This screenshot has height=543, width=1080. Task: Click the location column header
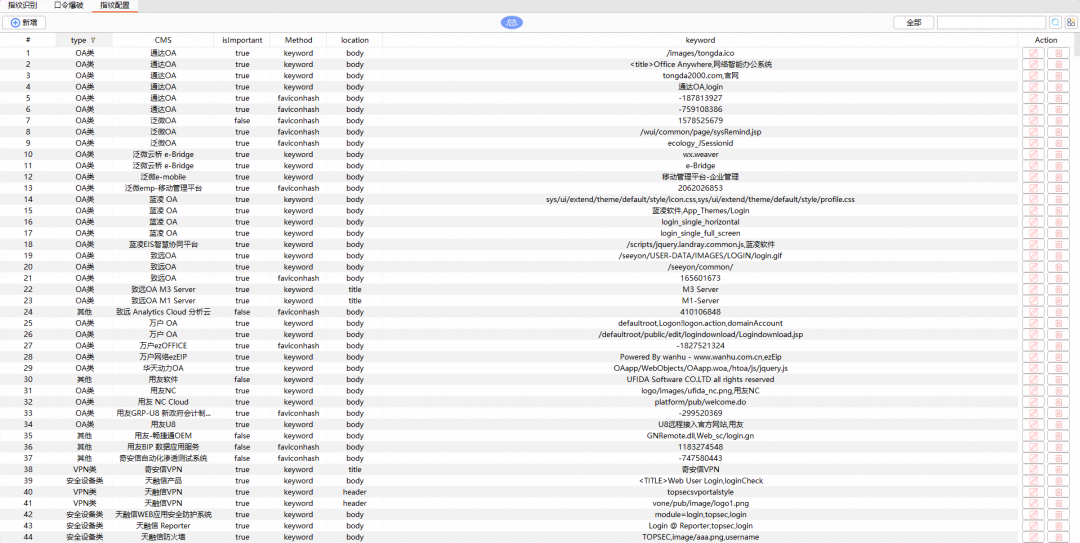(355, 40)
